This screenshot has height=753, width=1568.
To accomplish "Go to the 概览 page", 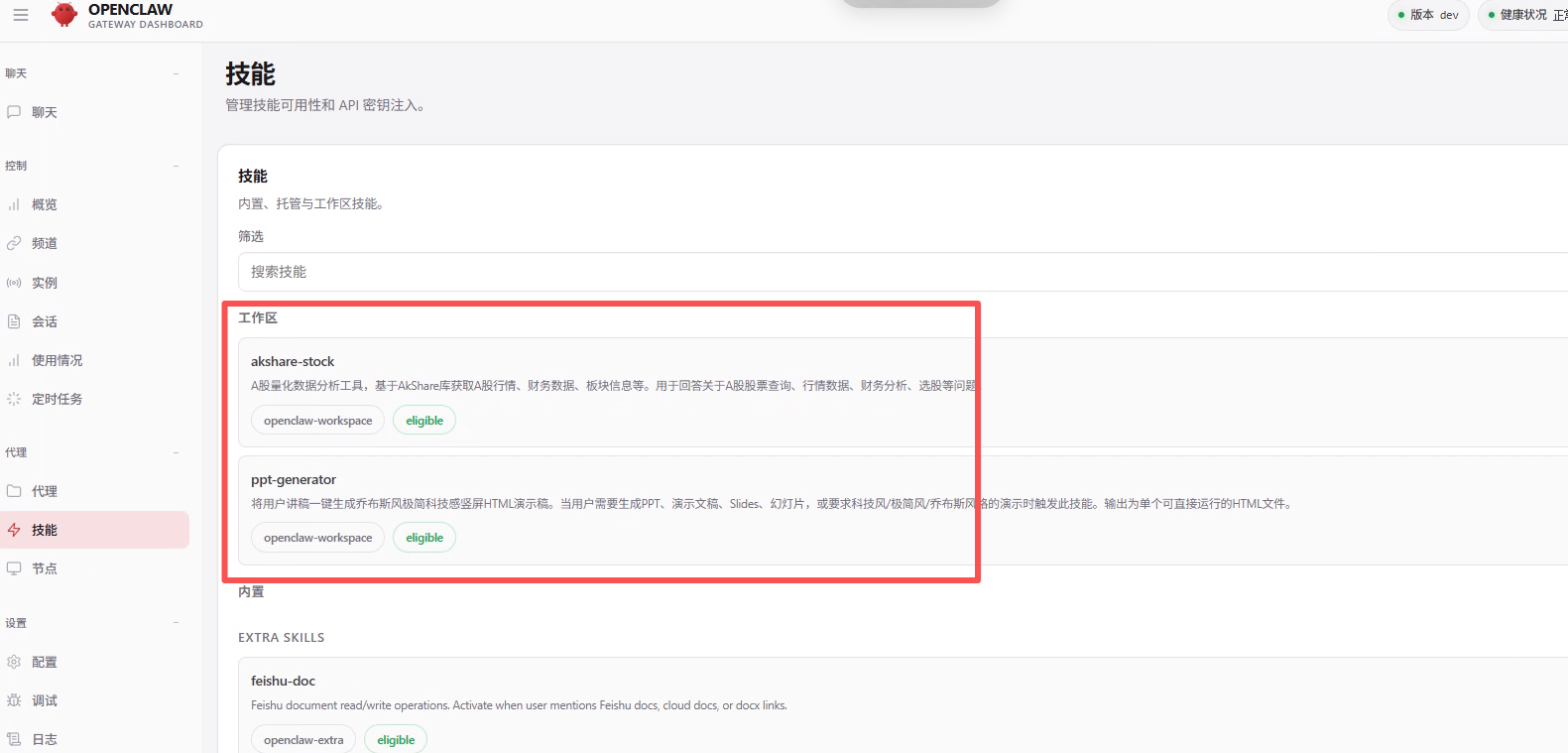I will (x=94, y=204).
